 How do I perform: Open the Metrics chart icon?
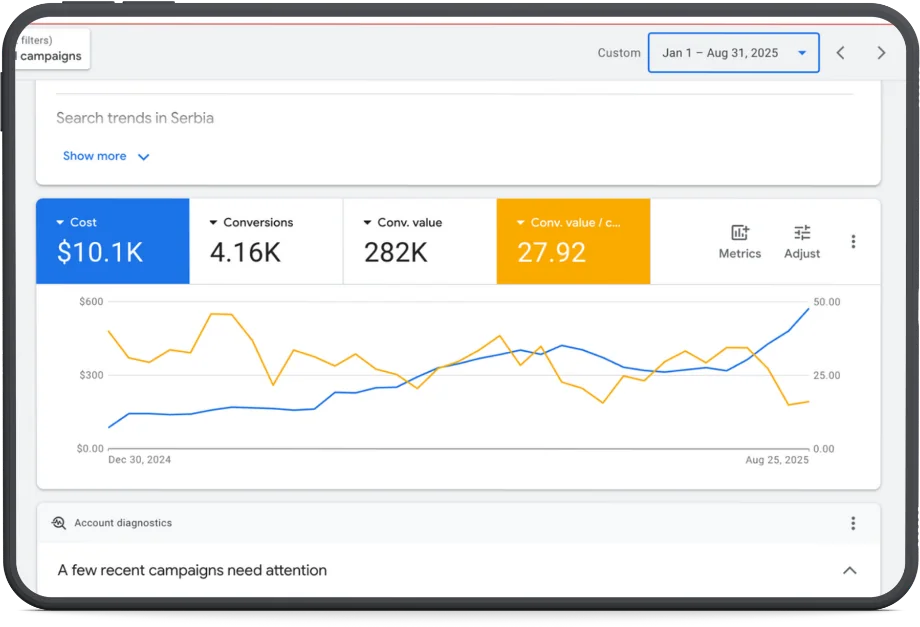(x=739, y=233)
